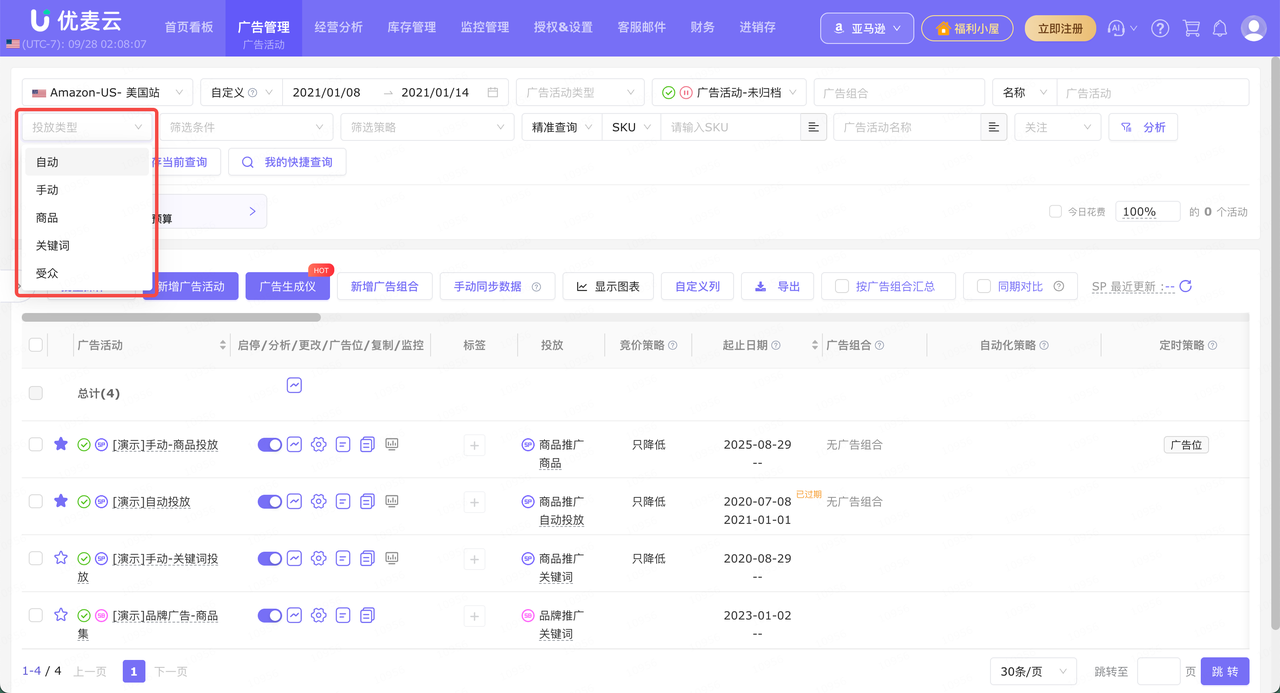Check the 按广告组合汇总 checkbox
The height and width of the screenshot is (693, 1280).
tap(842, 286)
